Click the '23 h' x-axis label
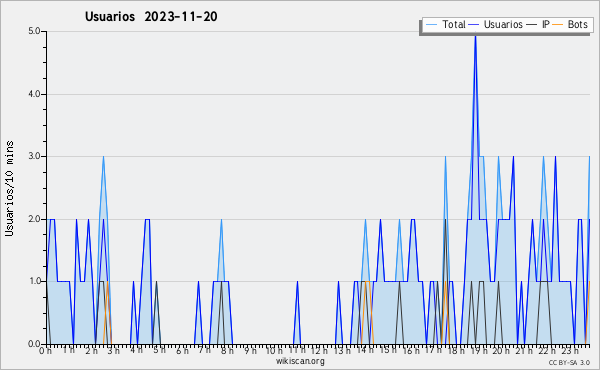The height and width of the screenshot is (370, 600). [x=569, y=351]
